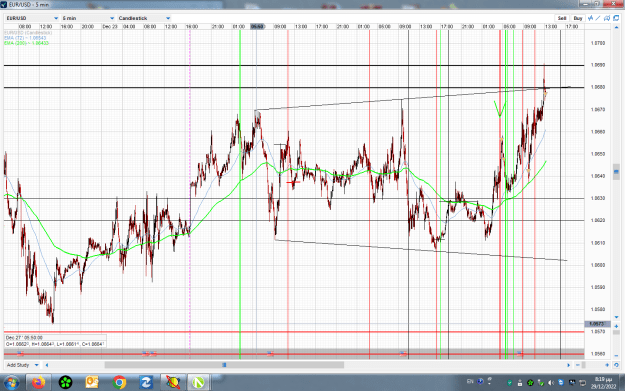Click the horizontal zoom slider handle

tap(584, 365)
